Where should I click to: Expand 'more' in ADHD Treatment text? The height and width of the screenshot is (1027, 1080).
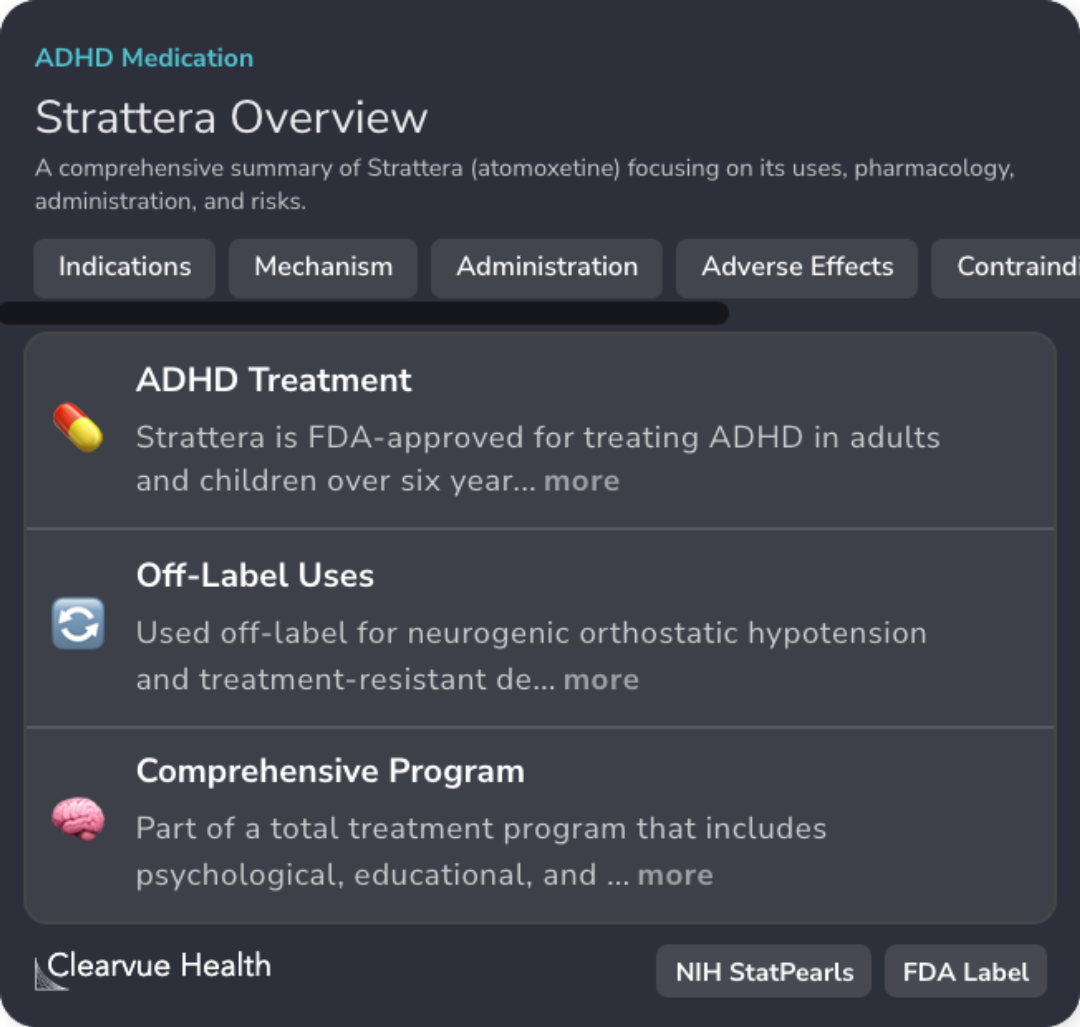coord(581,481)
